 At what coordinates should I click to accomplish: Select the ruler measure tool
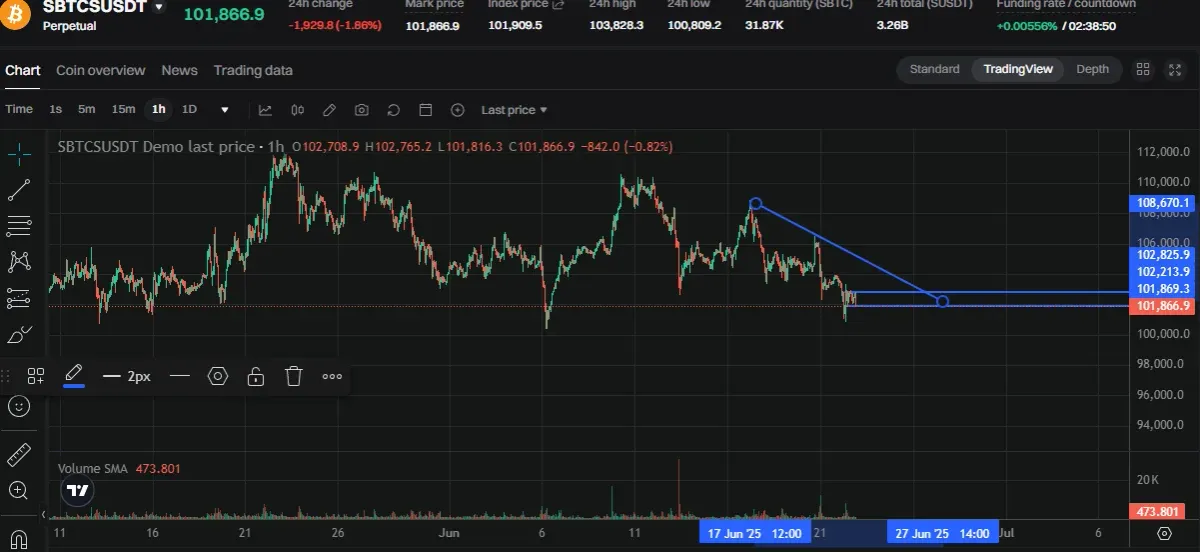pos(19,455)
